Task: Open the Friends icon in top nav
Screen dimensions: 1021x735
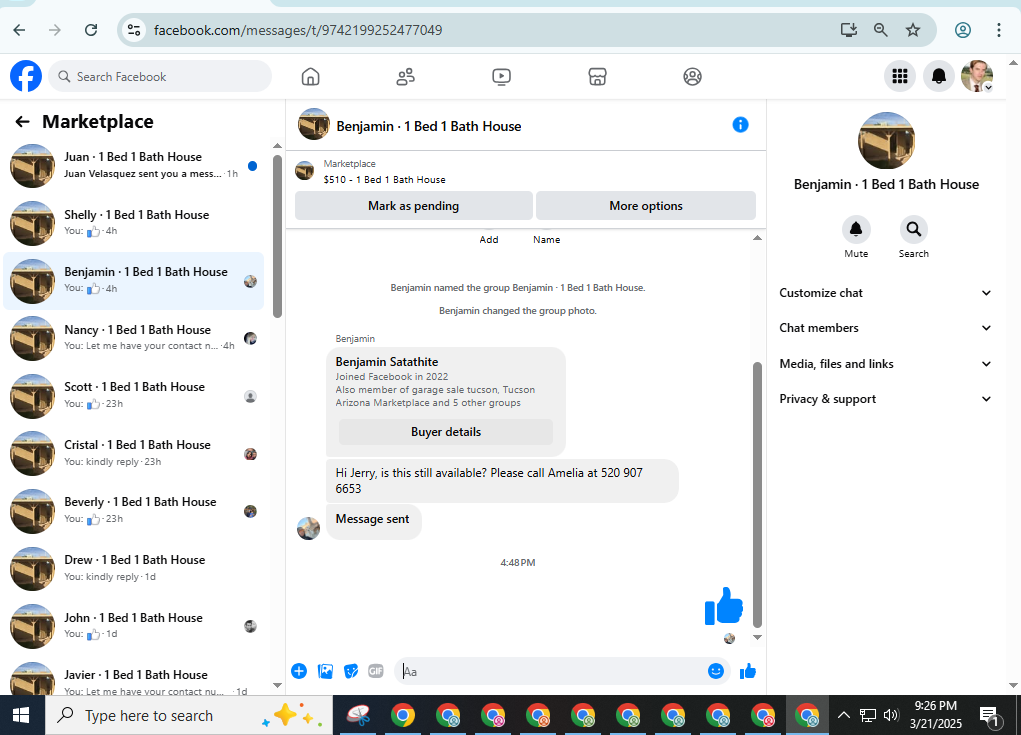Action: [406, 77]
